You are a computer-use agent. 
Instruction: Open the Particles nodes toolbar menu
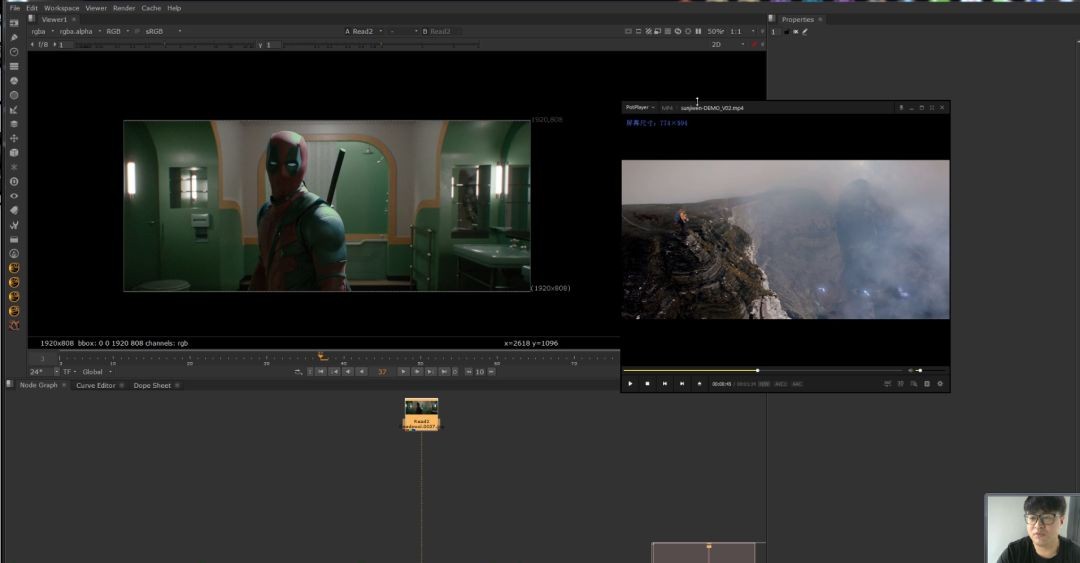[14, 167]
